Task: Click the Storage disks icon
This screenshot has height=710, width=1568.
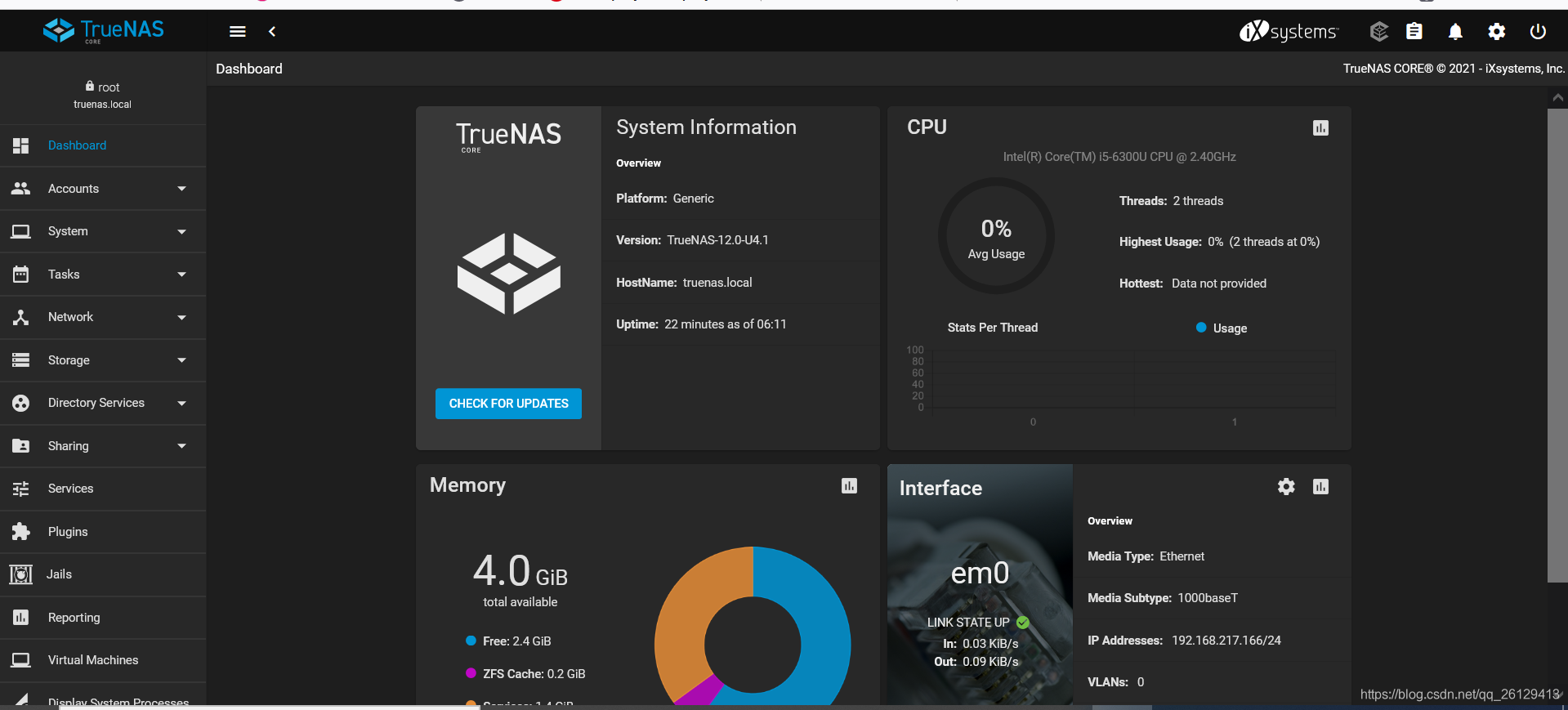Action: [x=21, y=359]
